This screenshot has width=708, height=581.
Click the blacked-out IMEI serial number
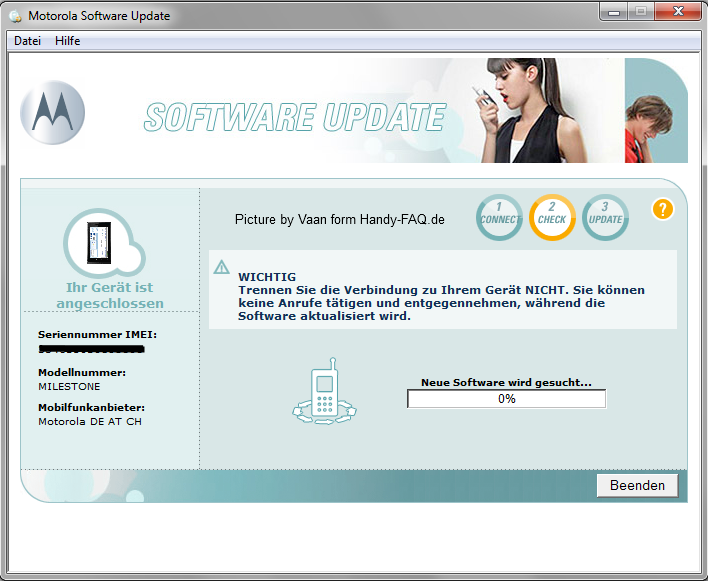(91, 350)
